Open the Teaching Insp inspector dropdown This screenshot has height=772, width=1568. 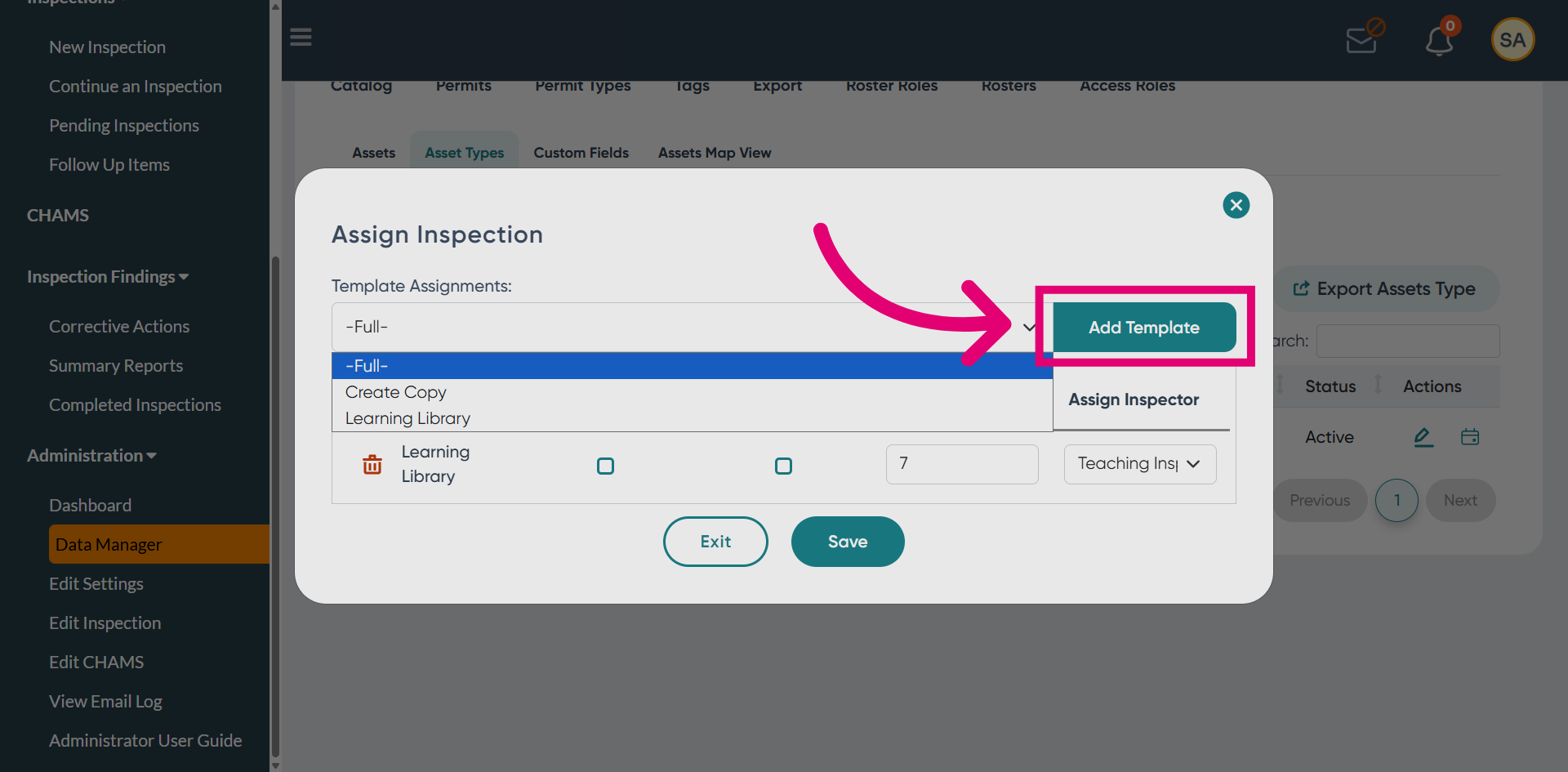tap(1140, 464)
